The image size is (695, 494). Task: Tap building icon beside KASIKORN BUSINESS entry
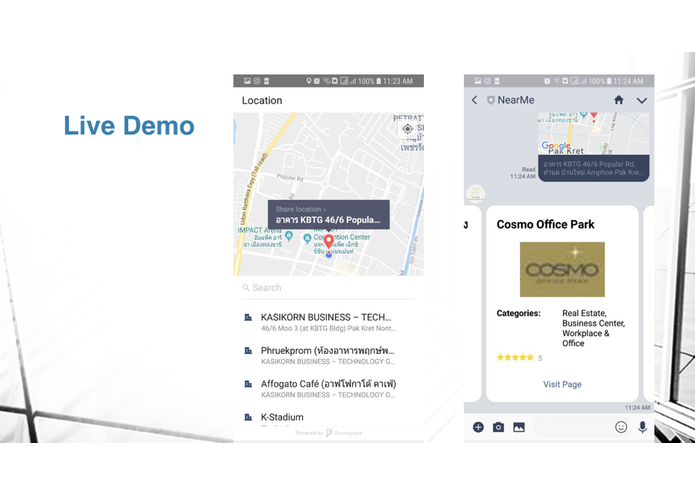248,317
